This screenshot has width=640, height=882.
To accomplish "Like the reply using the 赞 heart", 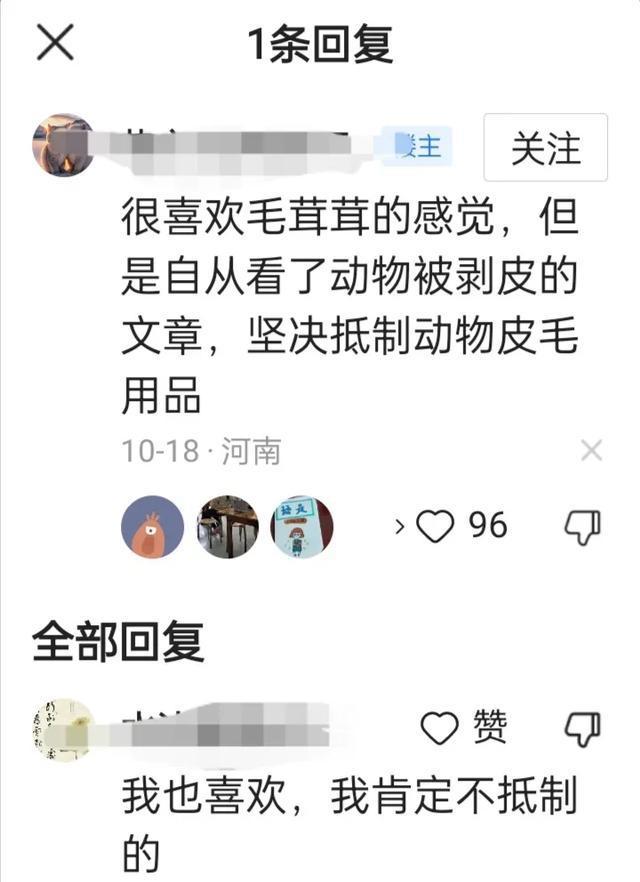I will 439,728.
